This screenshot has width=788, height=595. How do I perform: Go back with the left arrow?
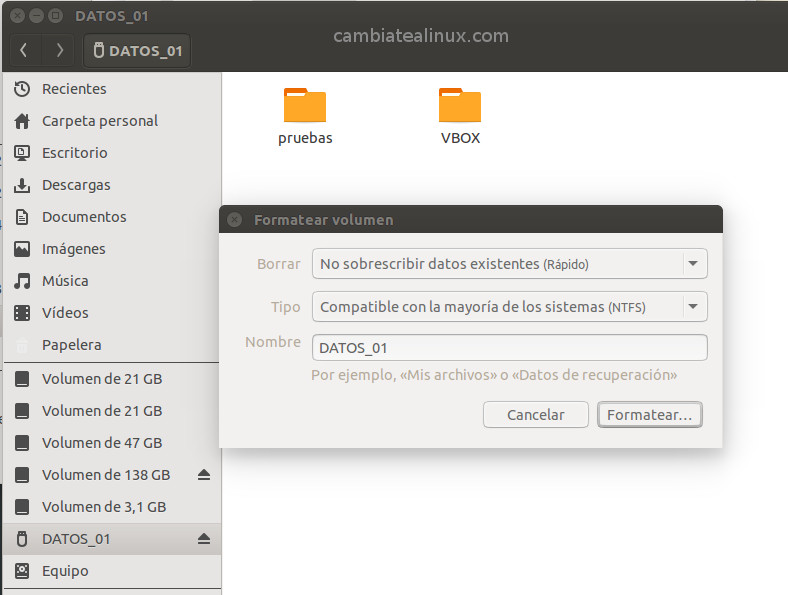point(24,50)
